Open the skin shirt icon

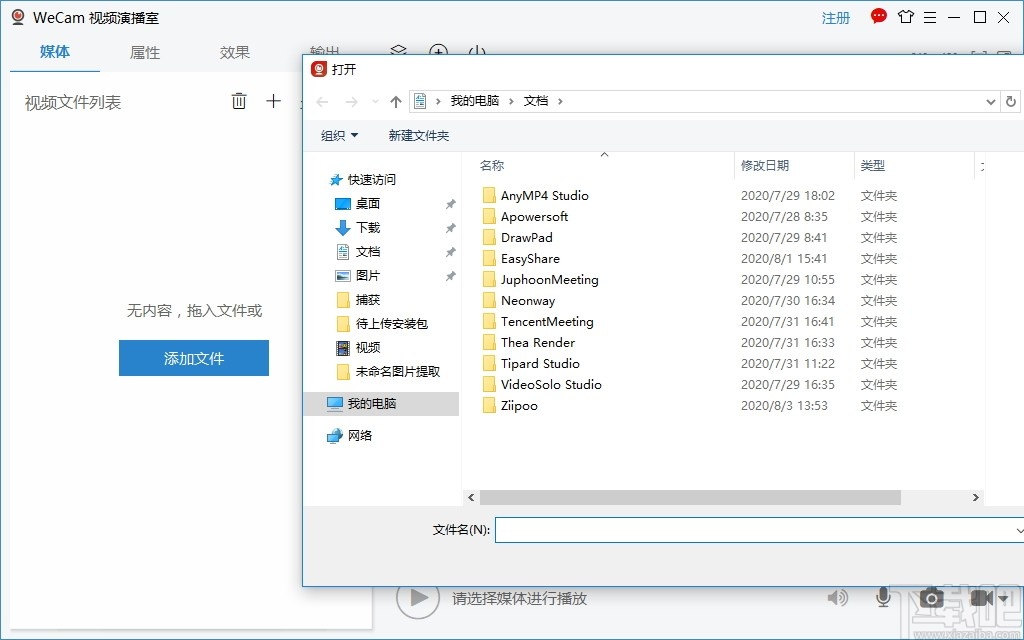pos(906,17)
